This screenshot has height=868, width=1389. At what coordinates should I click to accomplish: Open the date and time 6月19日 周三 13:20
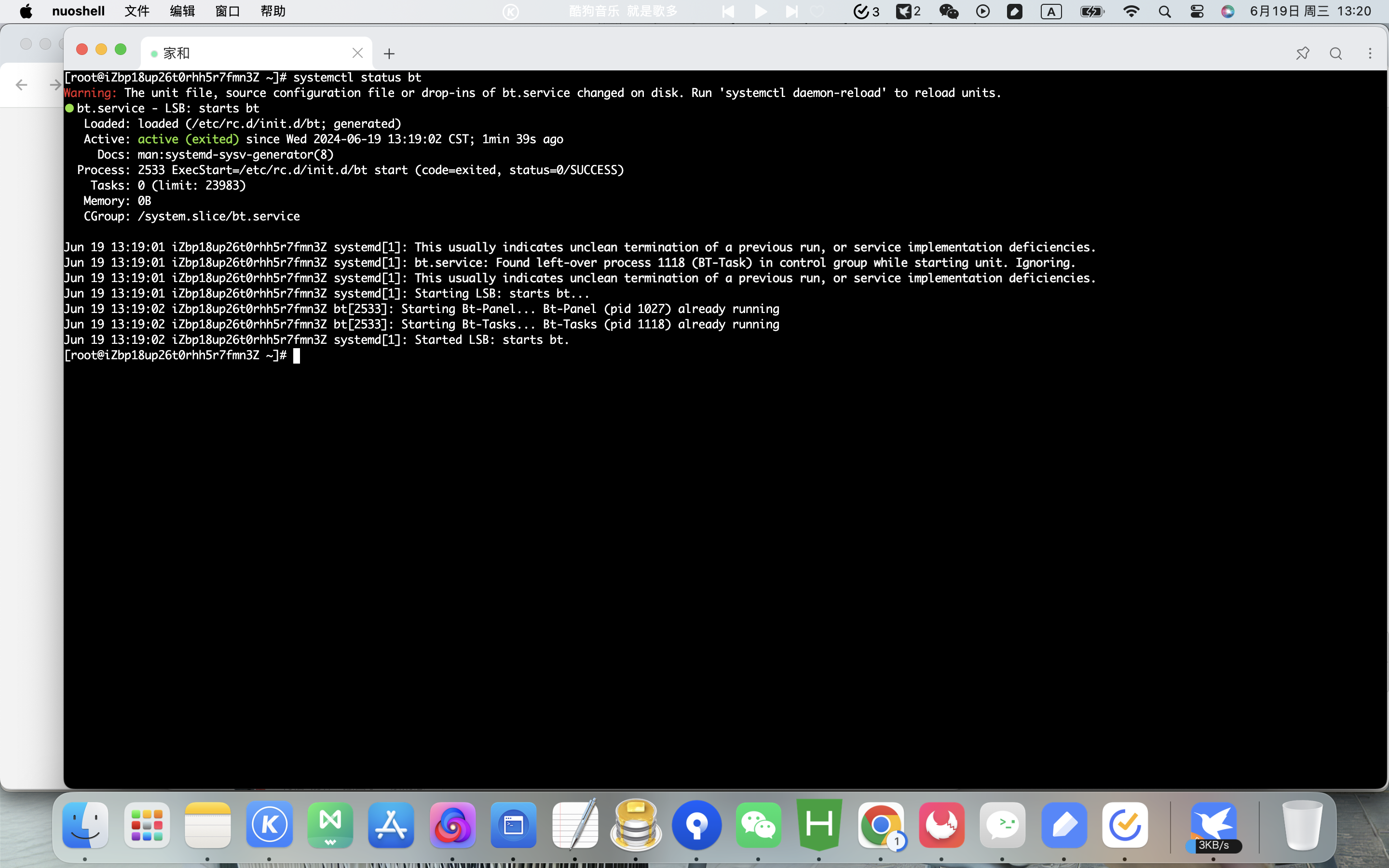pyautogui.click(x=1310, y=12)
